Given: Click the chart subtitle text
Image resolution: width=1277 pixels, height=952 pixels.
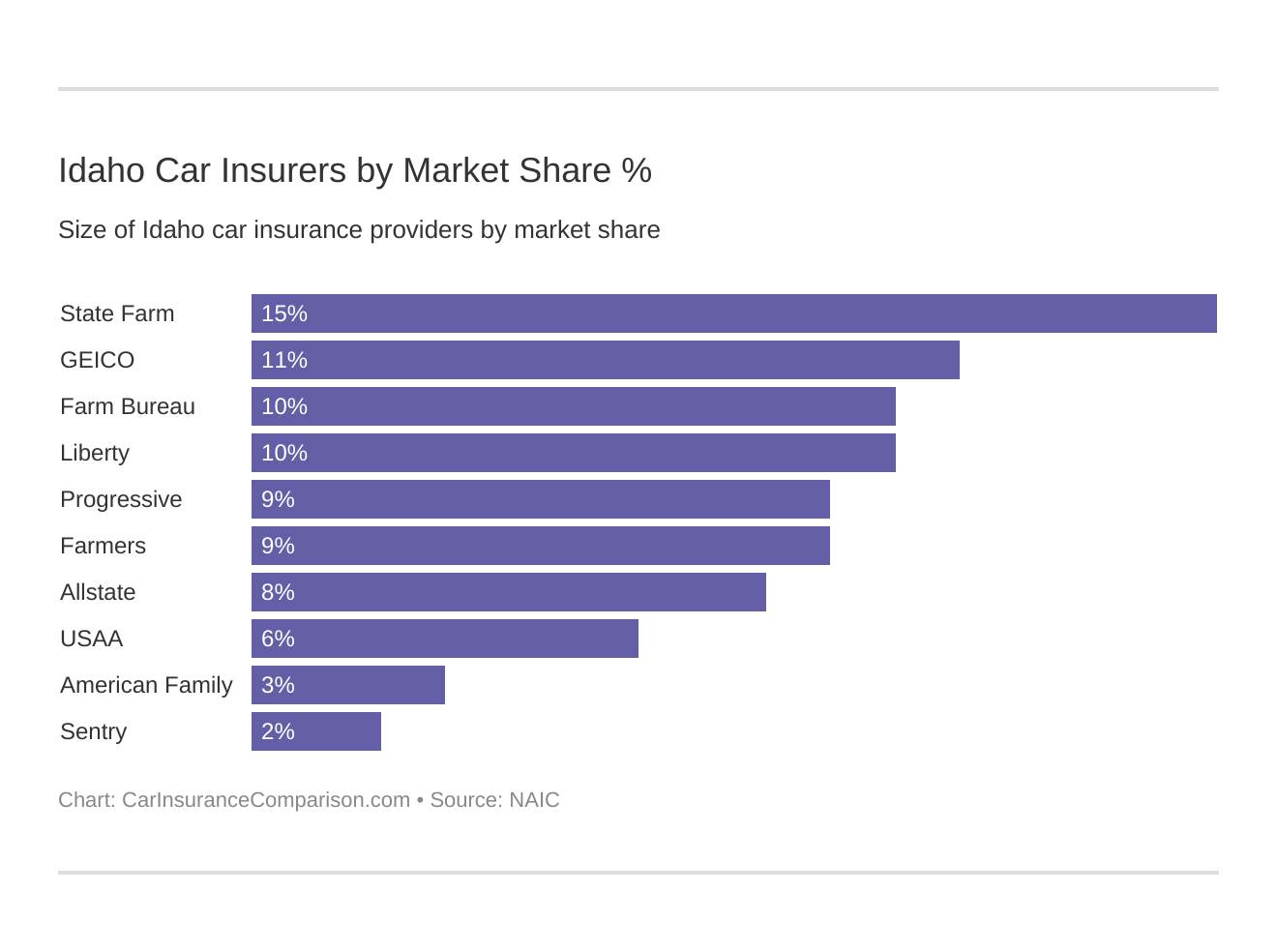Looking at the screenshot, I should (359, 230).
